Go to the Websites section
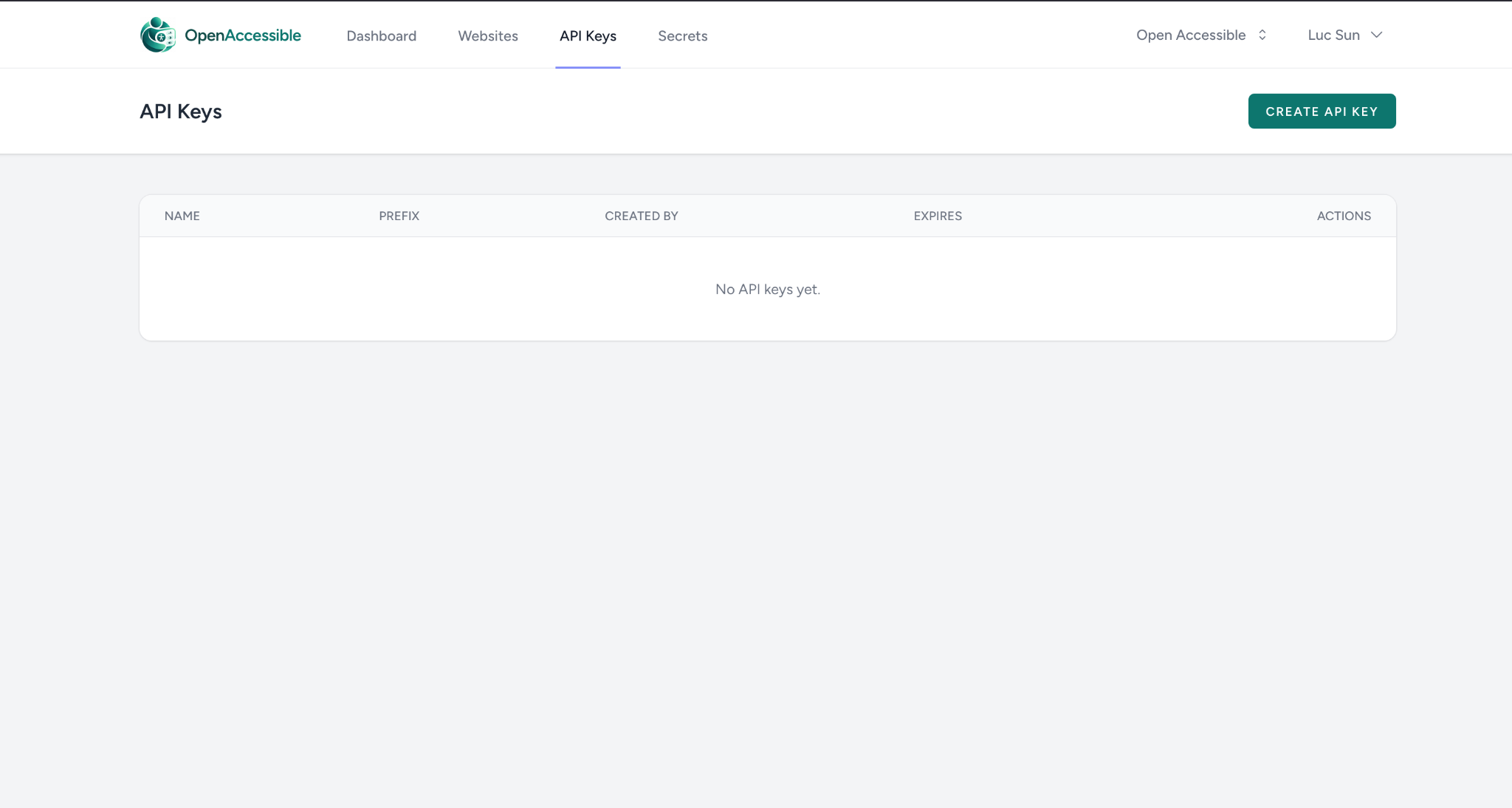The height and width of the screenshot is (808, 1512). pos(488,35)
